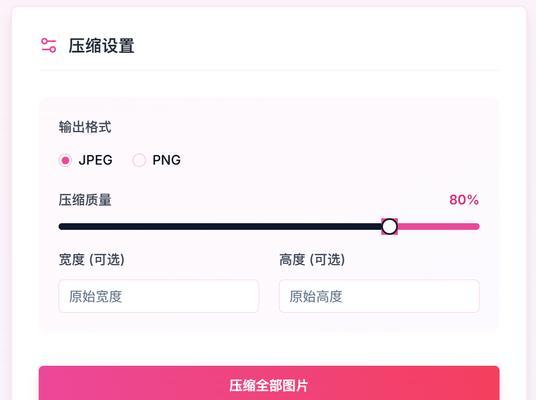Viewport: 536px width, 400px height.
Task: Click the 宽度 (可选) label
Action: (x=91, y=259)
